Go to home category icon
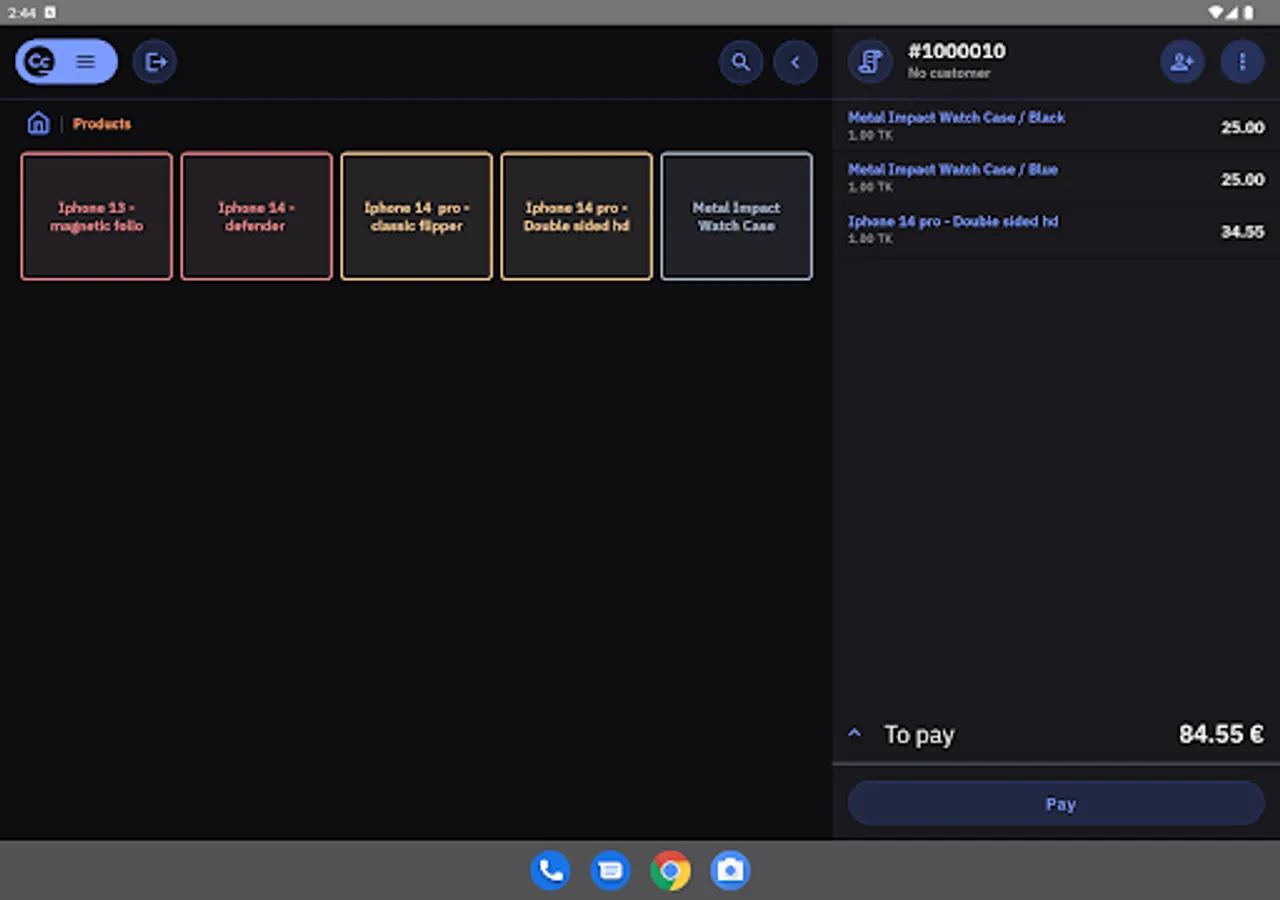 click(x=38, y=123)
